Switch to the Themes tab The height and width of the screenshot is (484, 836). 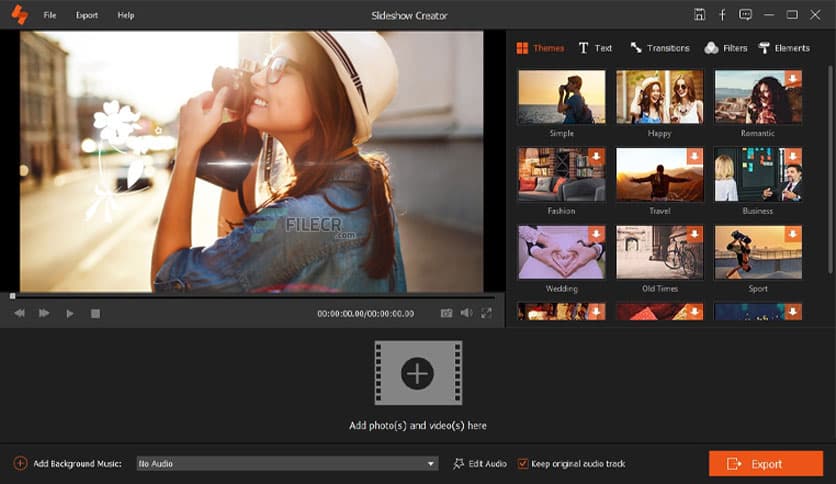[540, 48]
